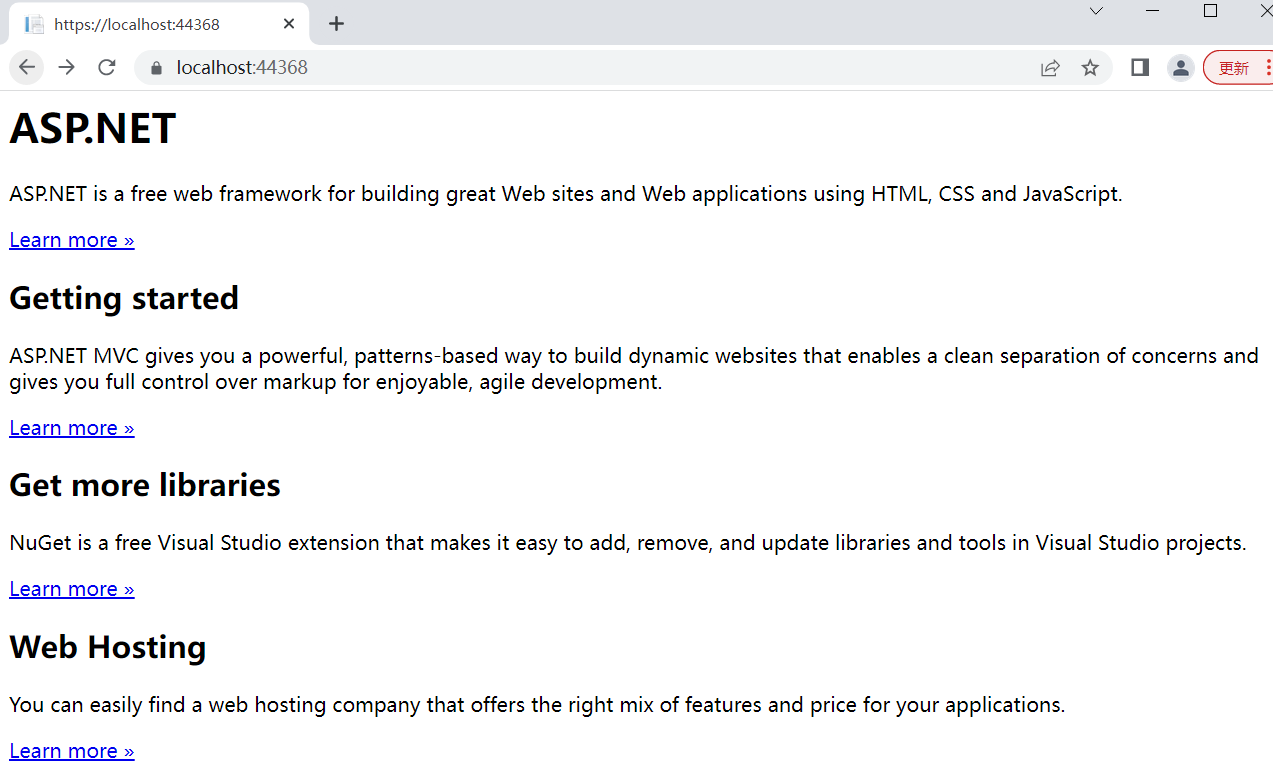Screen dimensions: 1273x784
Task: Click the free web framework paragraph
Action: (566, 193)
